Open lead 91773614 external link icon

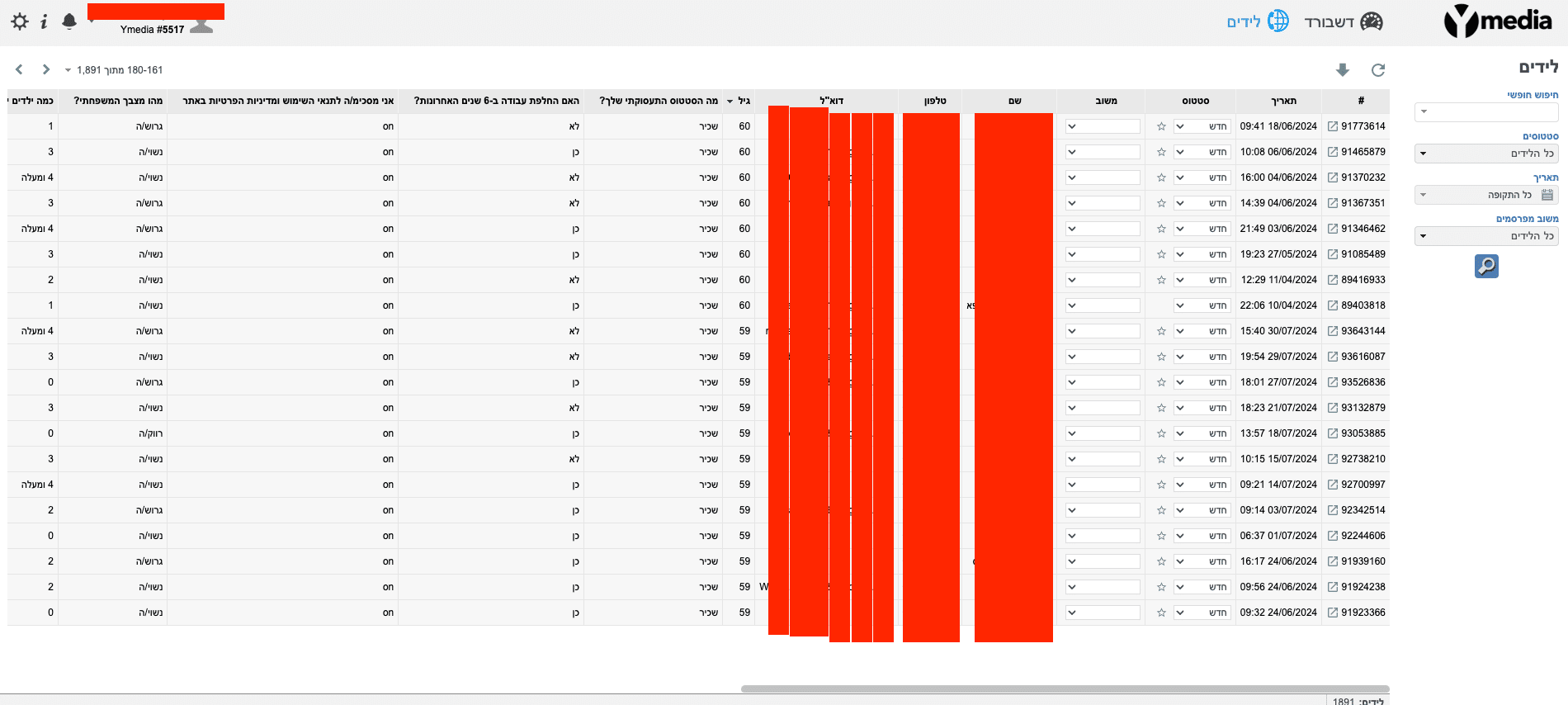click(x=1333, y=126)
